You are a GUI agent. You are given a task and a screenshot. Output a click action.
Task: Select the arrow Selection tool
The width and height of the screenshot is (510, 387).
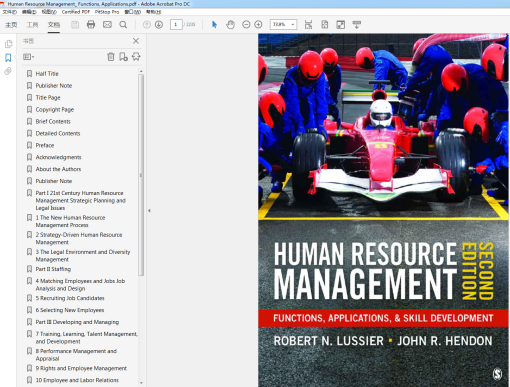pyautogui.click(x=214, y=25)
